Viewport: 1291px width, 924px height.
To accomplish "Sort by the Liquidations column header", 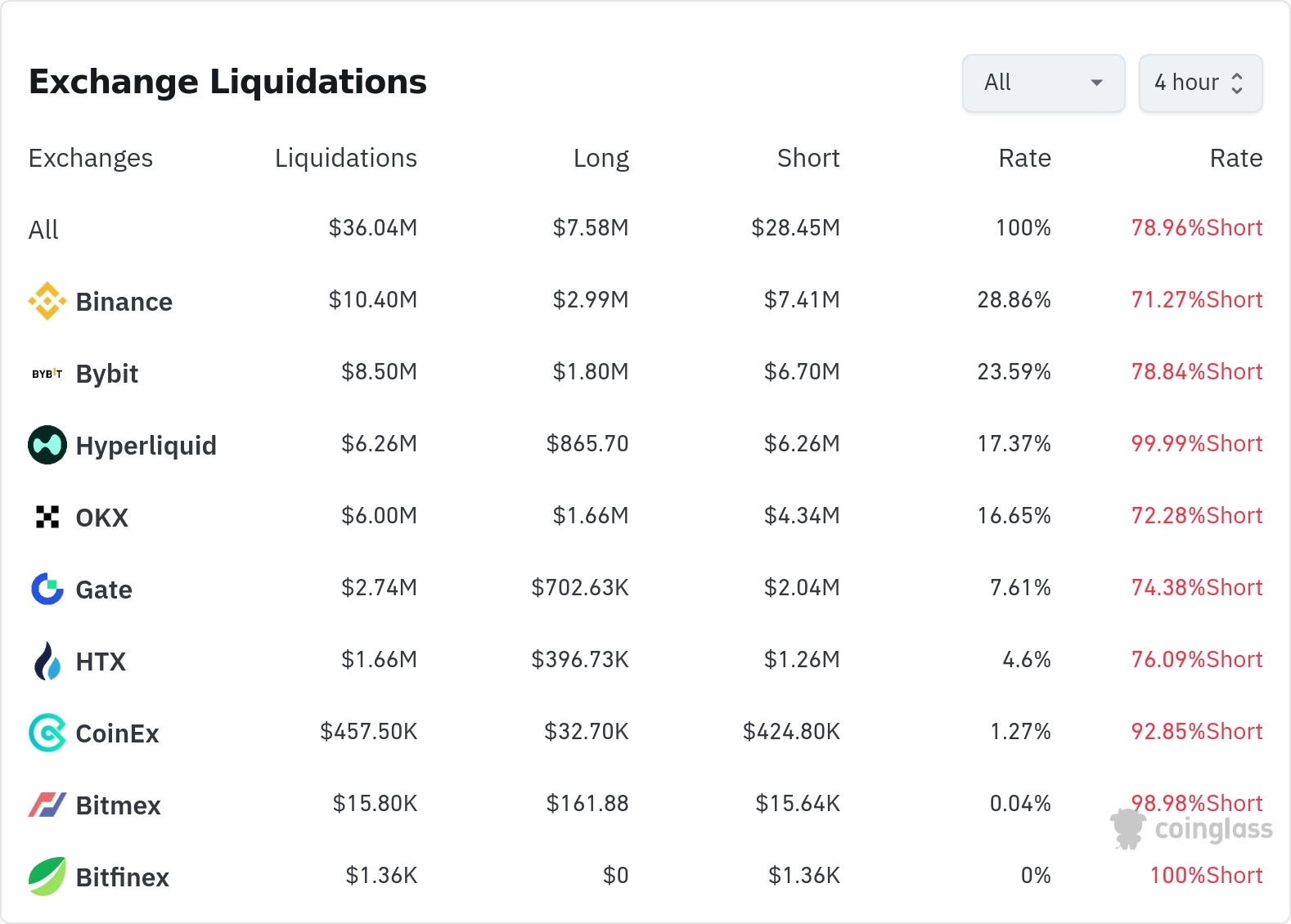I will point(346,158).
